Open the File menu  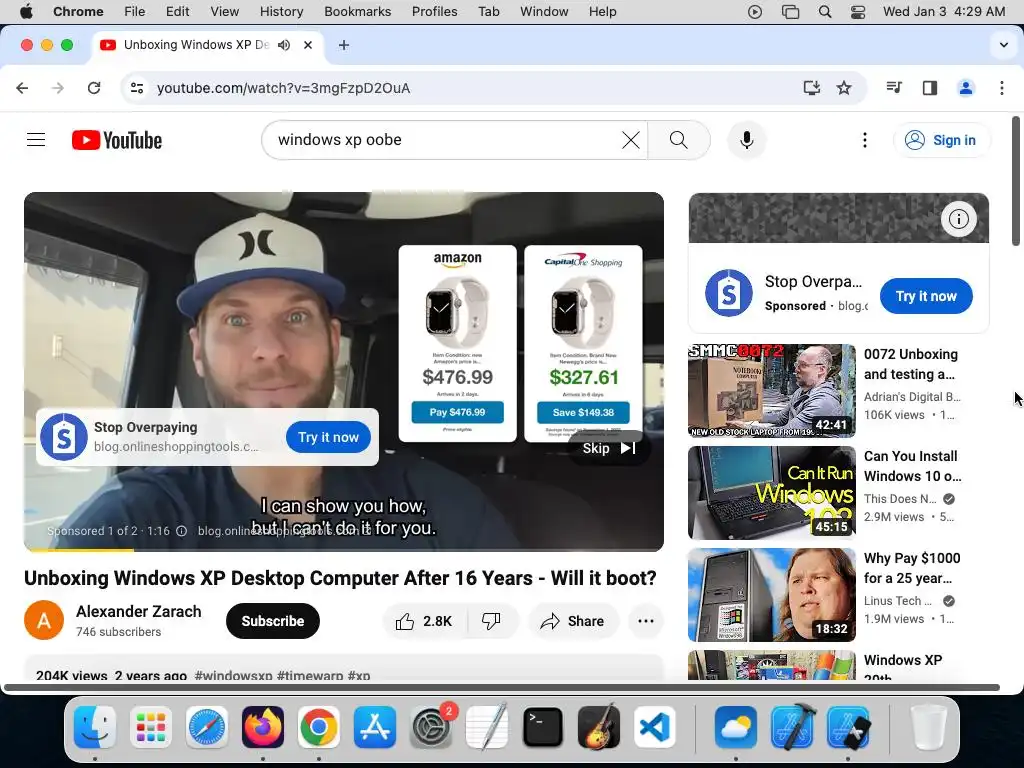tap(135, 12)
